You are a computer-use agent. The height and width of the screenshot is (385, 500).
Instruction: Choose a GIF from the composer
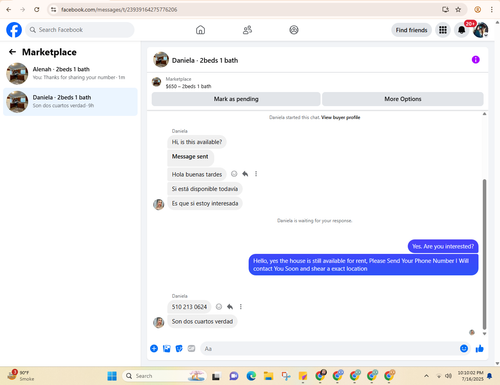point(191,348)
